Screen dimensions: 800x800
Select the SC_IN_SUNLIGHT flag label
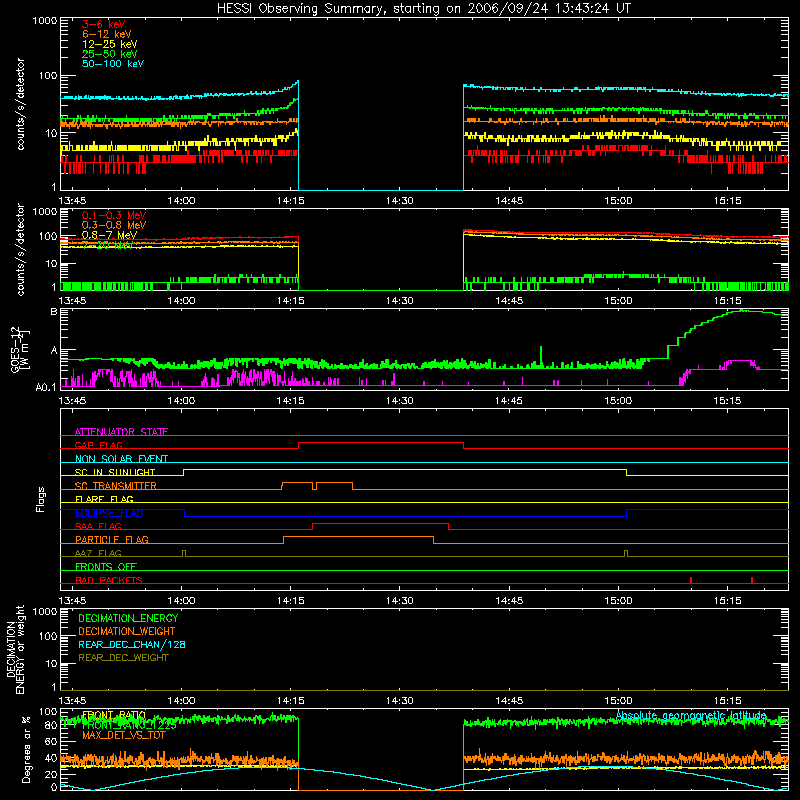(115, 472)
